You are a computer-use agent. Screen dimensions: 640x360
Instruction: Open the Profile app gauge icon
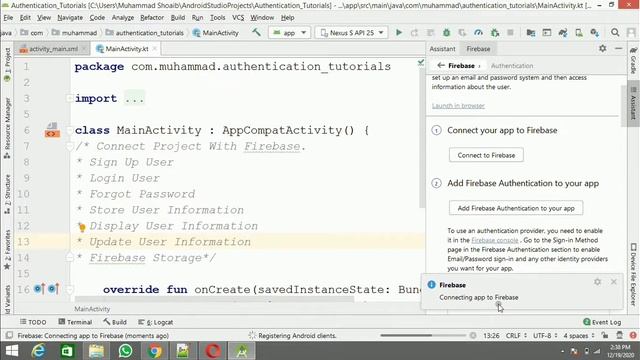pos(478,33)
